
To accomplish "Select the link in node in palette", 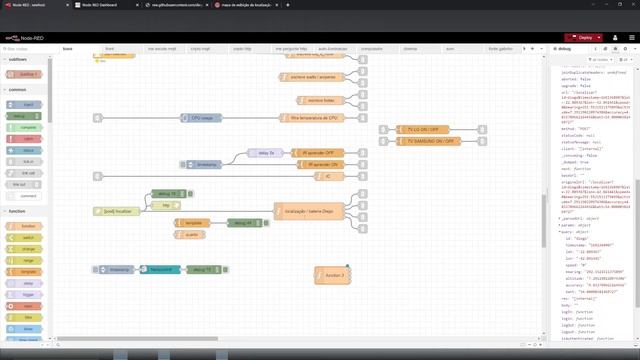I will tap(24, 162).
